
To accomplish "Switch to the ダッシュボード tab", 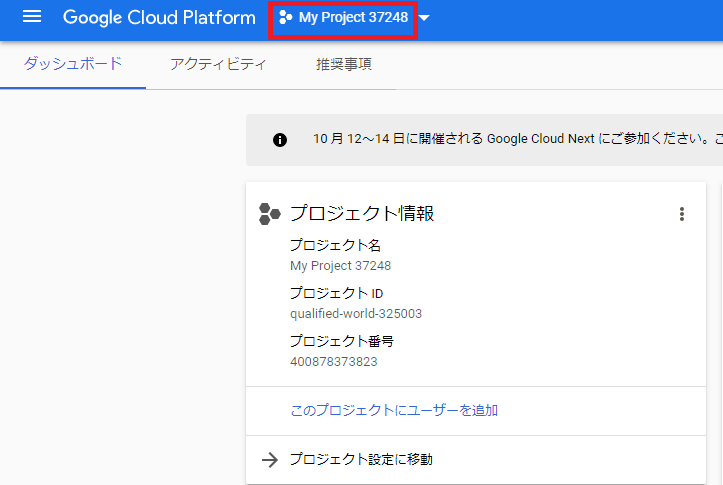I will [73, 64].
